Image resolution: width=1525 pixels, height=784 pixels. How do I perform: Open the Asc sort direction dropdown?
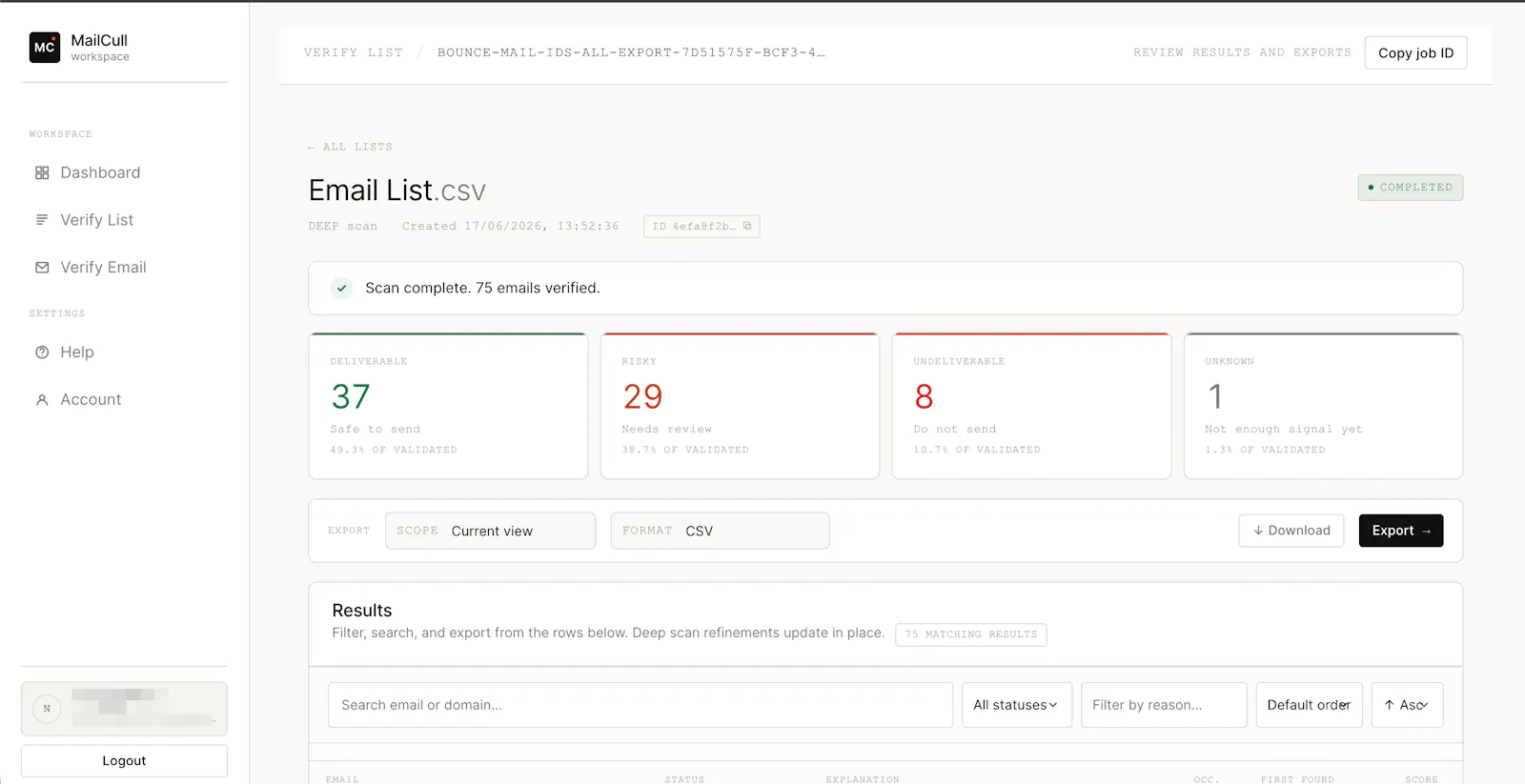[1407, 705]
